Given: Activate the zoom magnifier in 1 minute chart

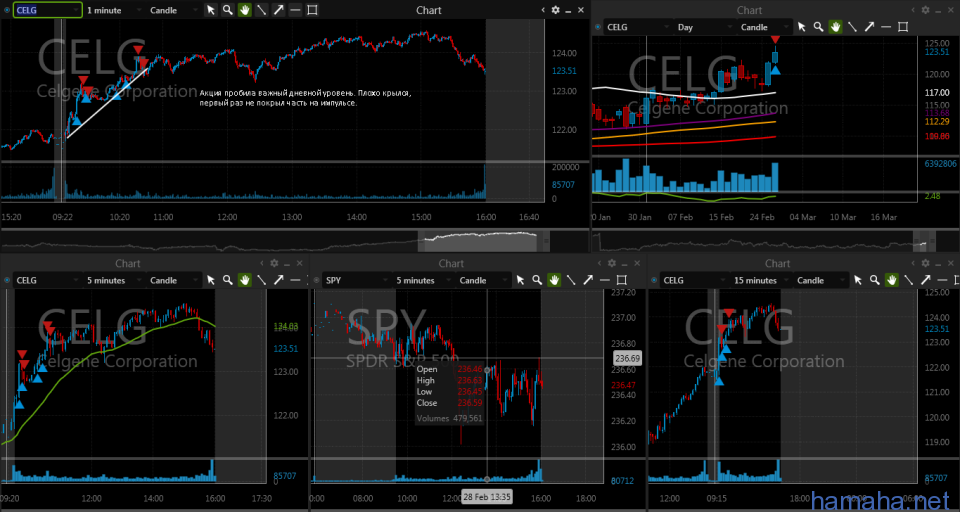Looking at the screenshot, I should (227, 10).
